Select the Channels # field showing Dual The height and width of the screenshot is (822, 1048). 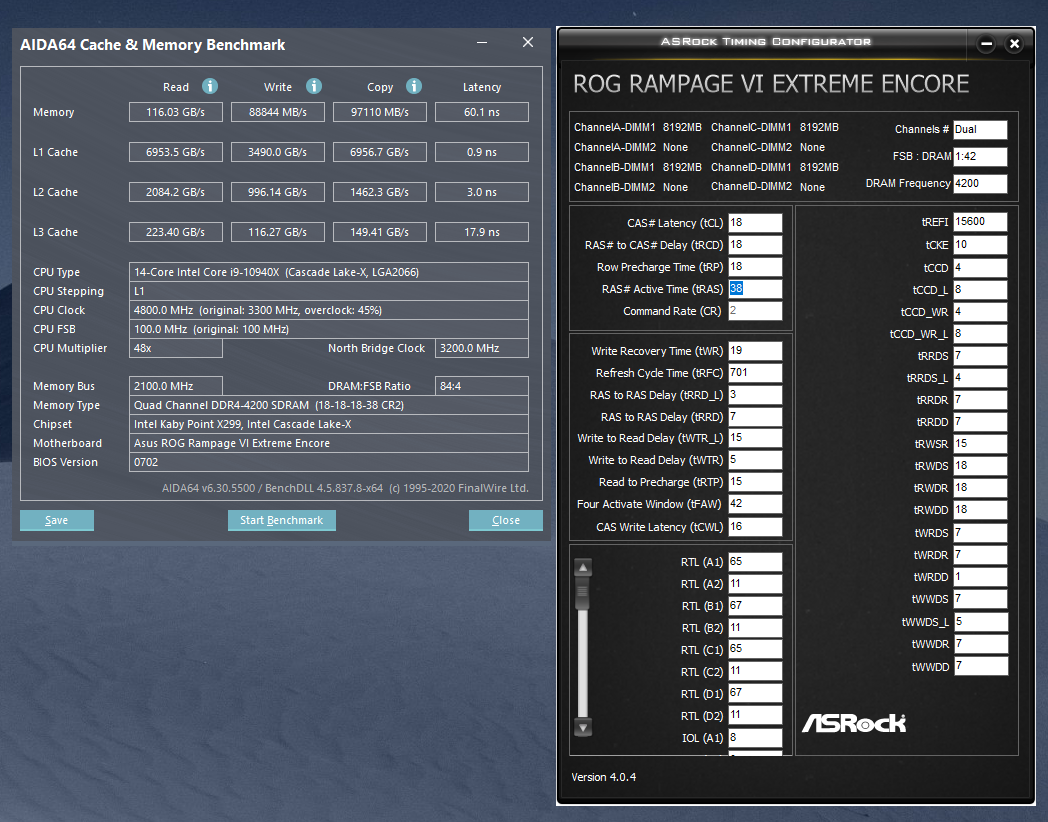pyautogui.click(x=980, y=130)
